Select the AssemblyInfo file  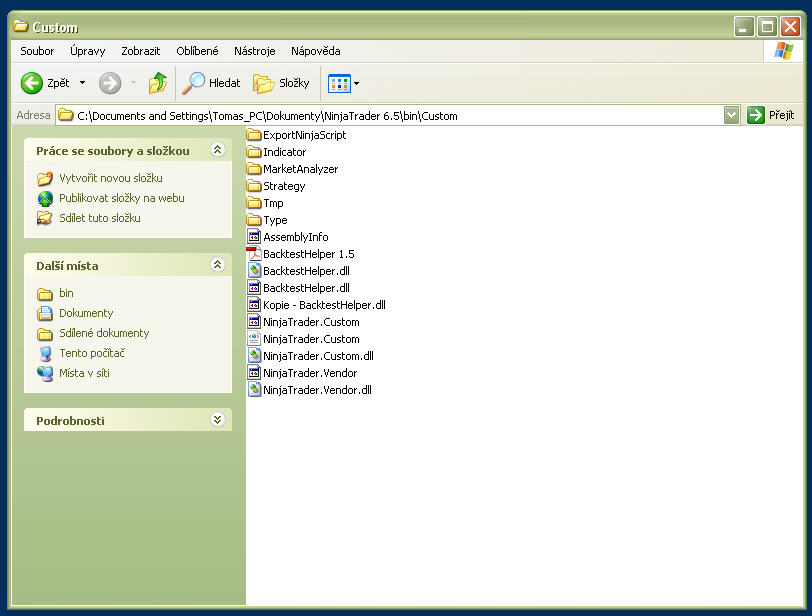(295, 237)
